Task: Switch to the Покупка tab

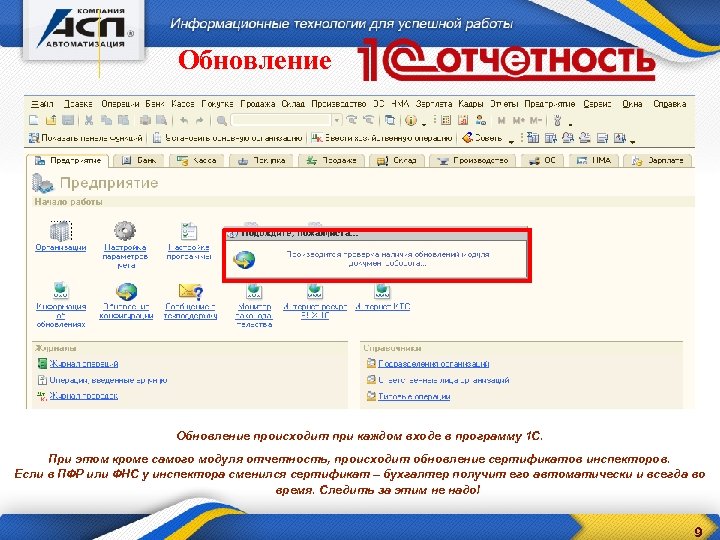Action: tap(261, 160)
